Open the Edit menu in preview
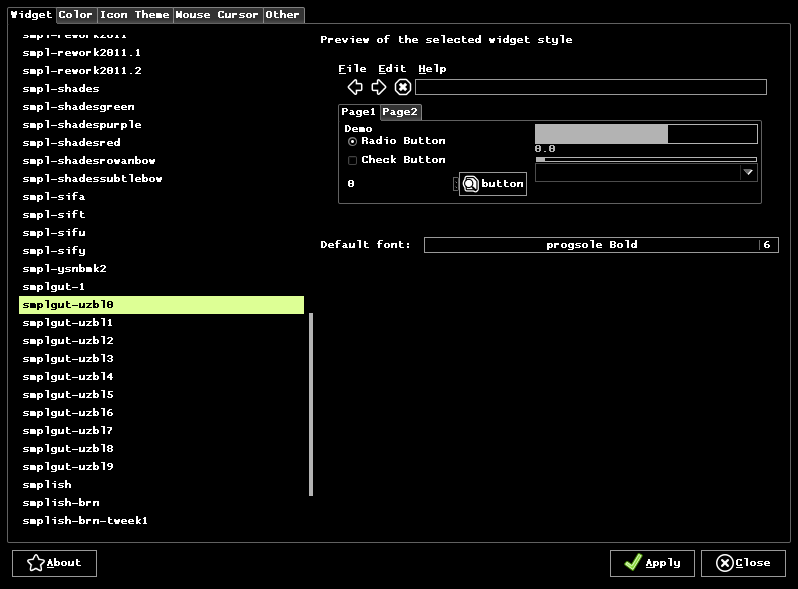Viewport: 798px width, 589px height. (392, 69)
